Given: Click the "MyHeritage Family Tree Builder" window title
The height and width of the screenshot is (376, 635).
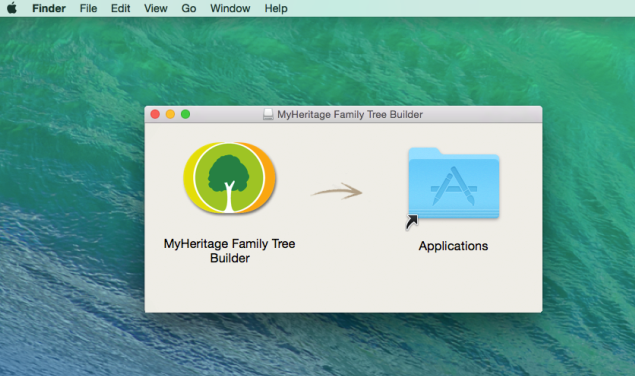Looking at the screenshot, I should [350, 115].
